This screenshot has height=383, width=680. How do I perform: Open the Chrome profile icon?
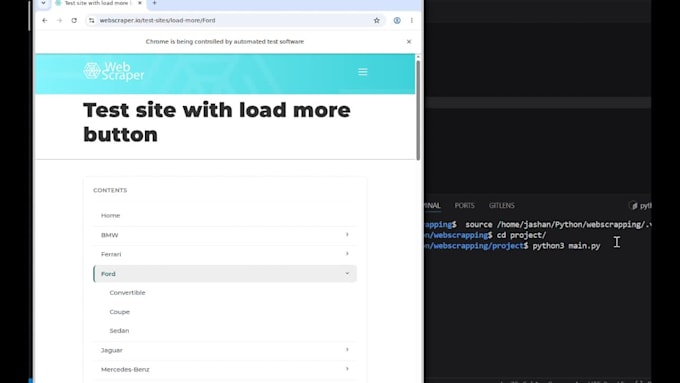tap(397, 20)
